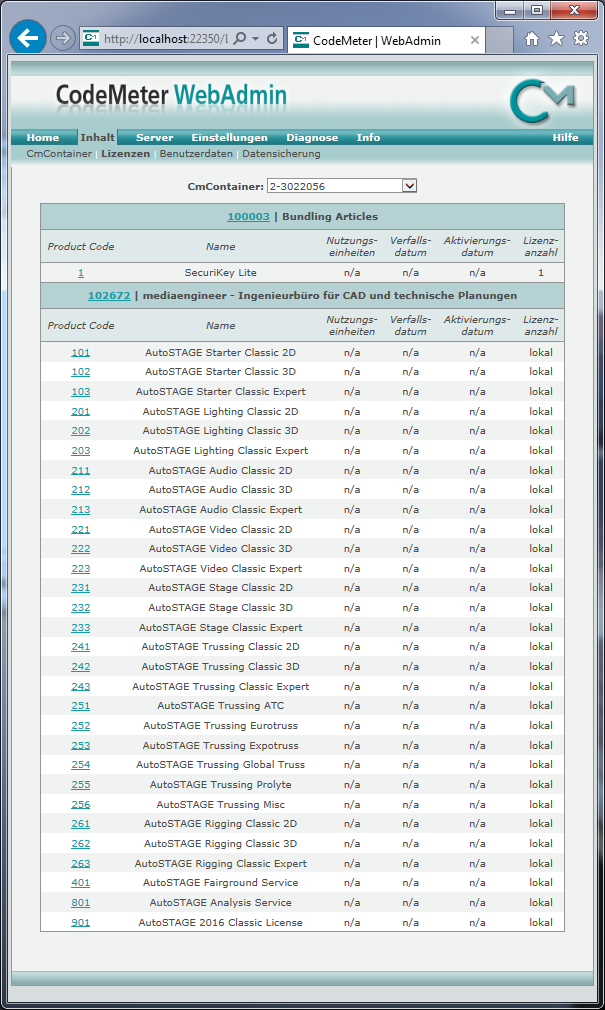The width and height of the screenshot is (605, 1010).
Task: Maximize the browser window
Action: coord(537,10)
